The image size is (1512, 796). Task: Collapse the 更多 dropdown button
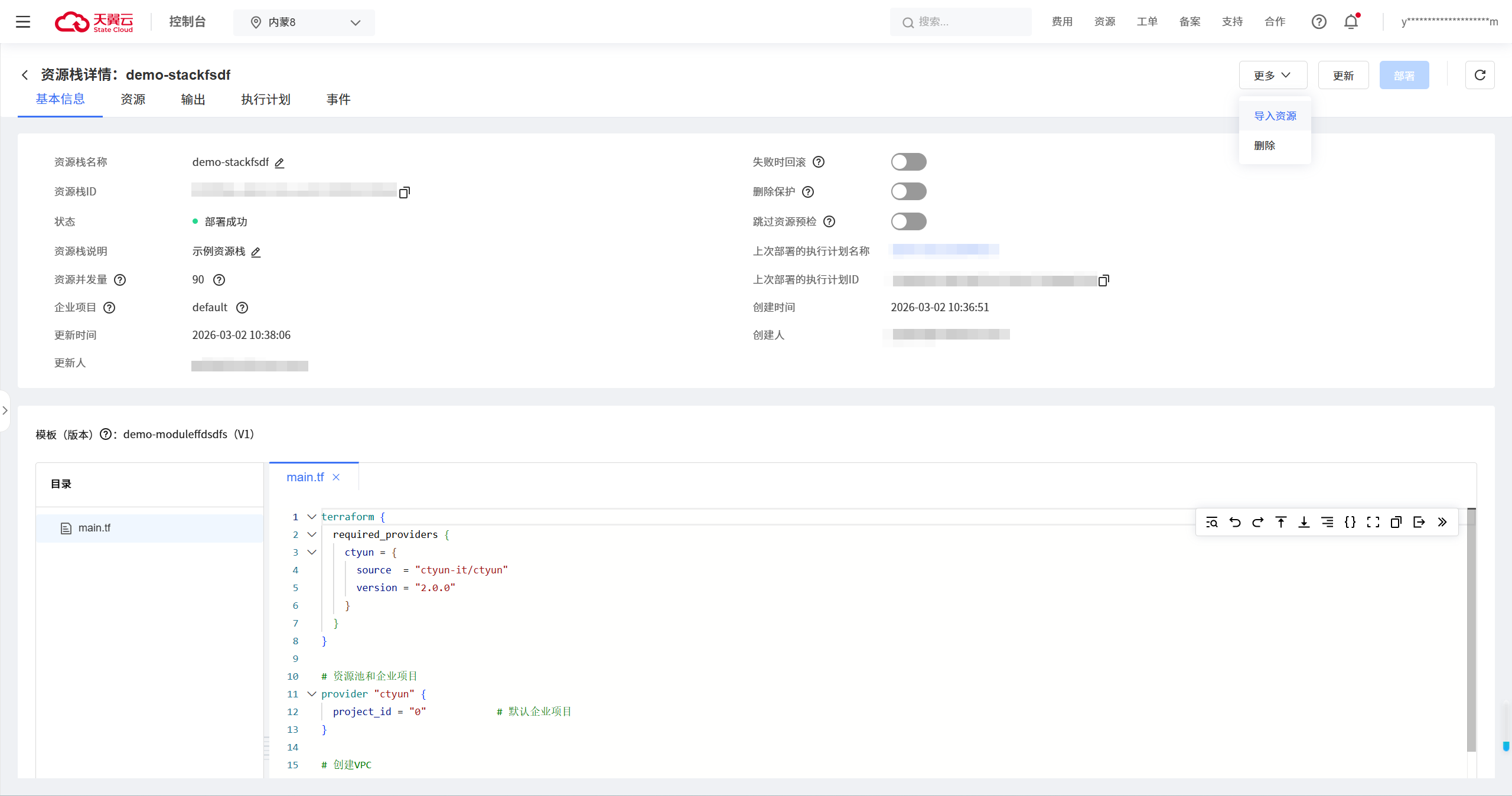click(x=1273, y=75)
